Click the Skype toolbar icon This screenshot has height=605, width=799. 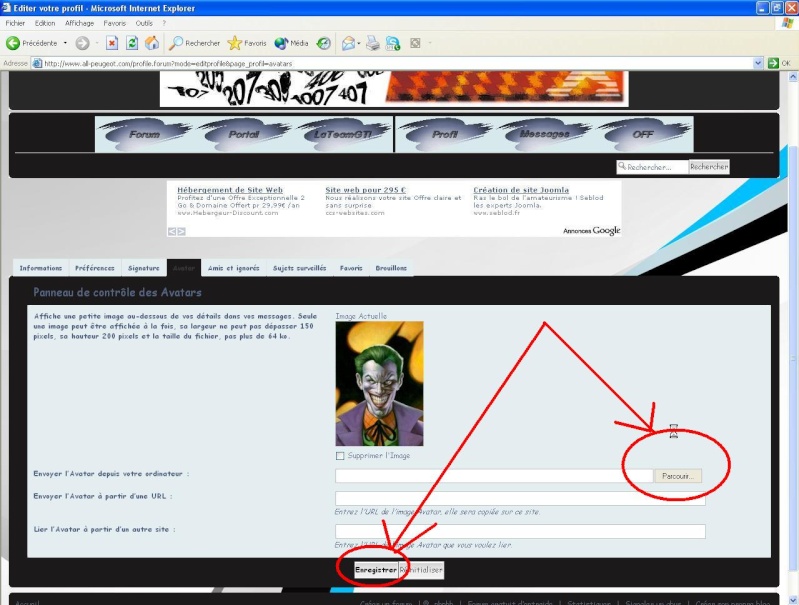click(393, 43)
